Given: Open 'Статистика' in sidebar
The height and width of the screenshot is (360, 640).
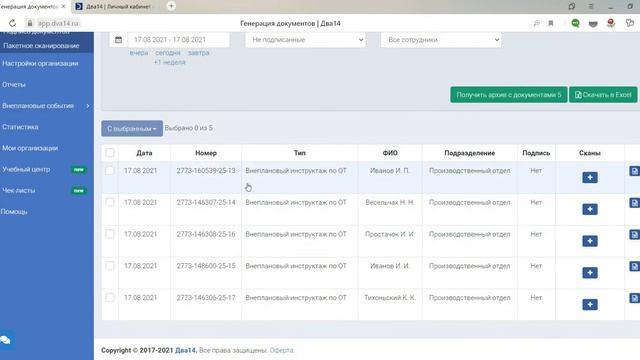Looking at the screenshot, I should (20, 127).
